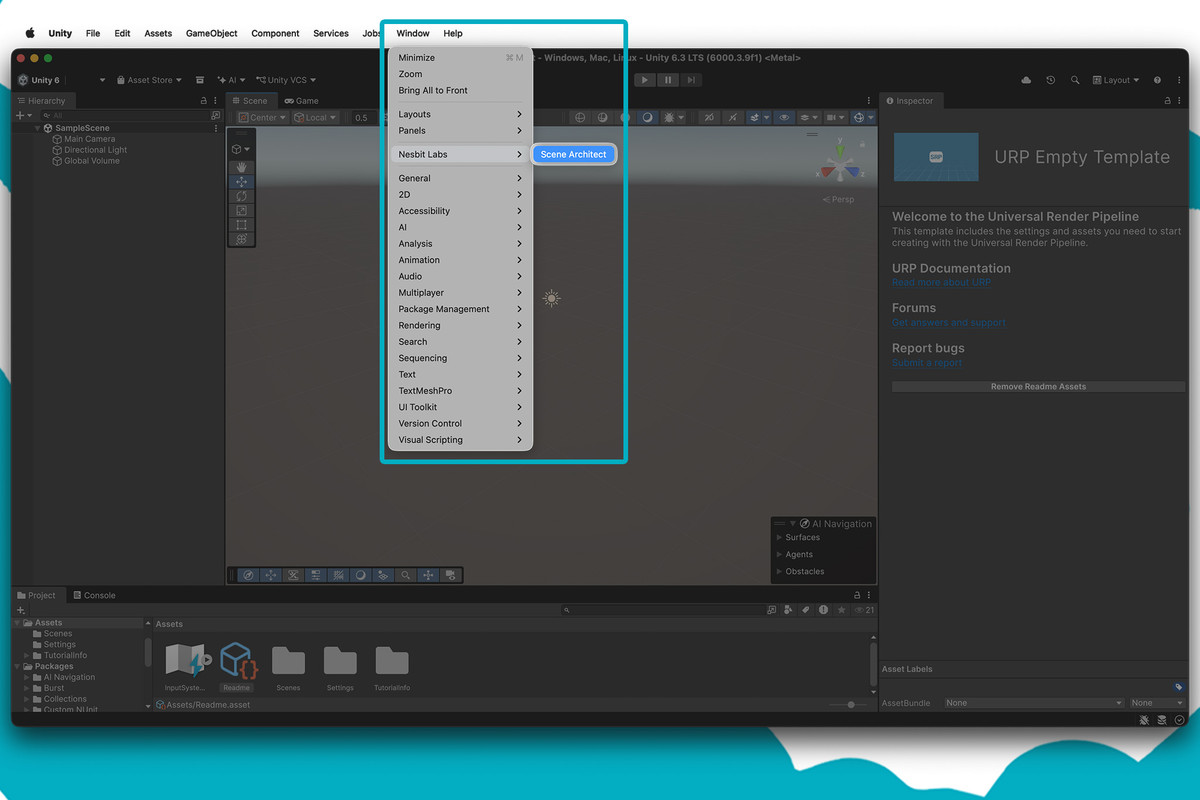Open the Local handle rotation dropdown
This screenshot has width=1200, height=800.
316,117
